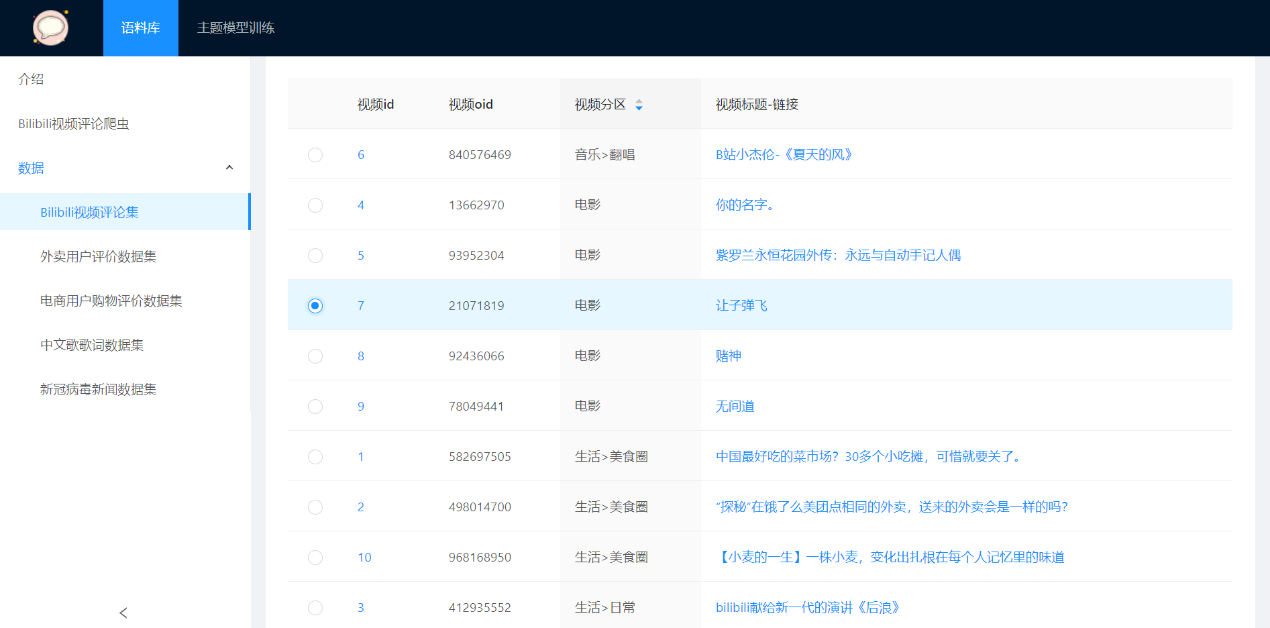Open video link 无间道
The width and height of the screenshot is (1270, 628).
(x=735, y=406)
